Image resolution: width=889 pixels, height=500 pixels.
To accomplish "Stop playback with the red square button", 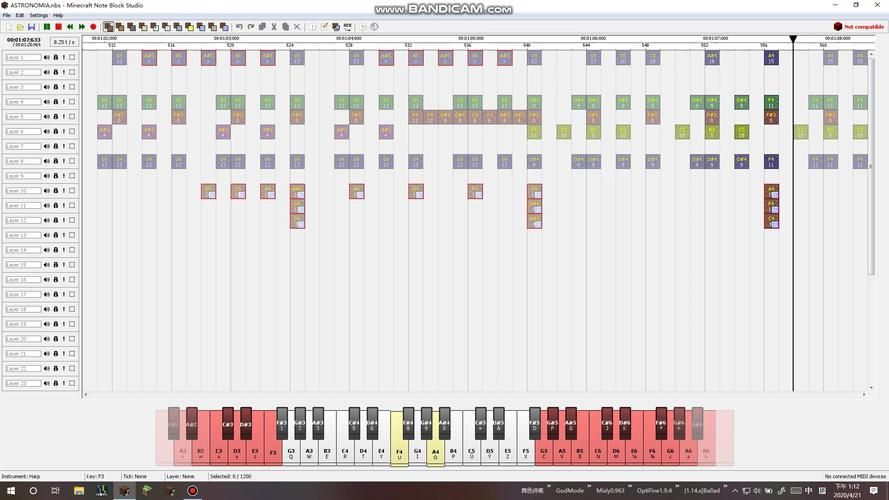I will tap(58, 27).
